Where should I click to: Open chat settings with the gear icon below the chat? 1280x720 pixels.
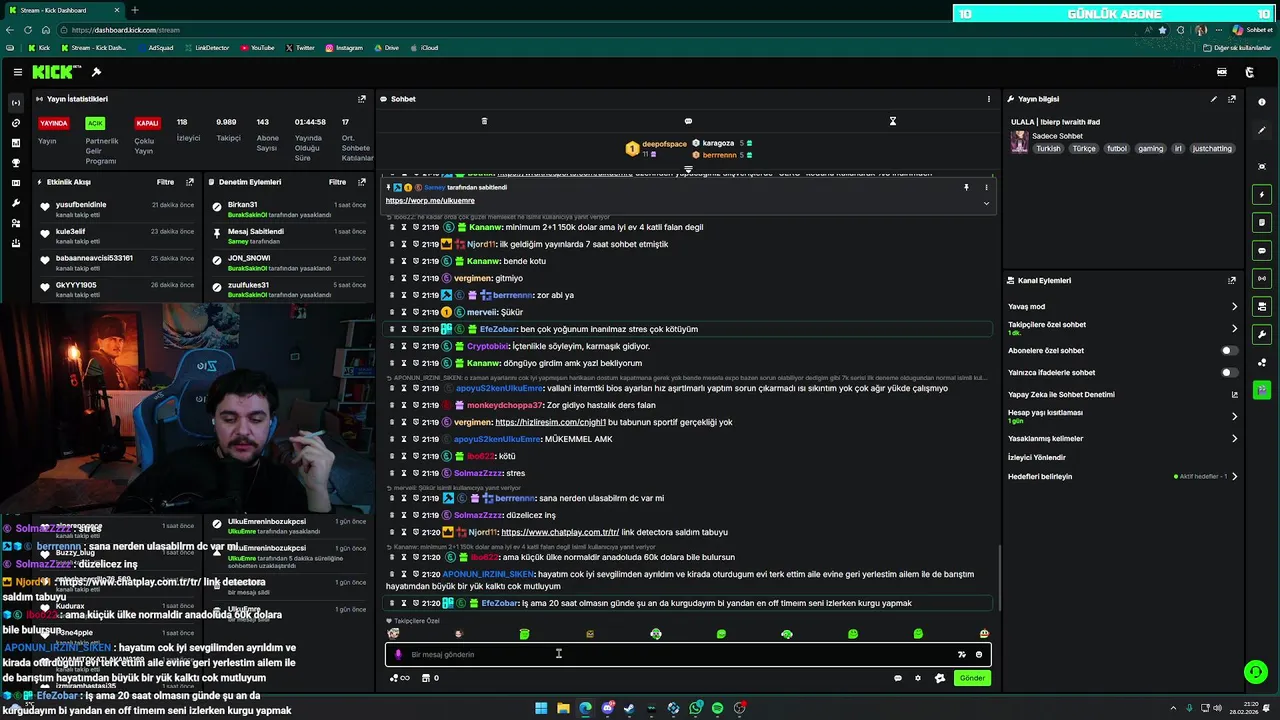[918, 678]
